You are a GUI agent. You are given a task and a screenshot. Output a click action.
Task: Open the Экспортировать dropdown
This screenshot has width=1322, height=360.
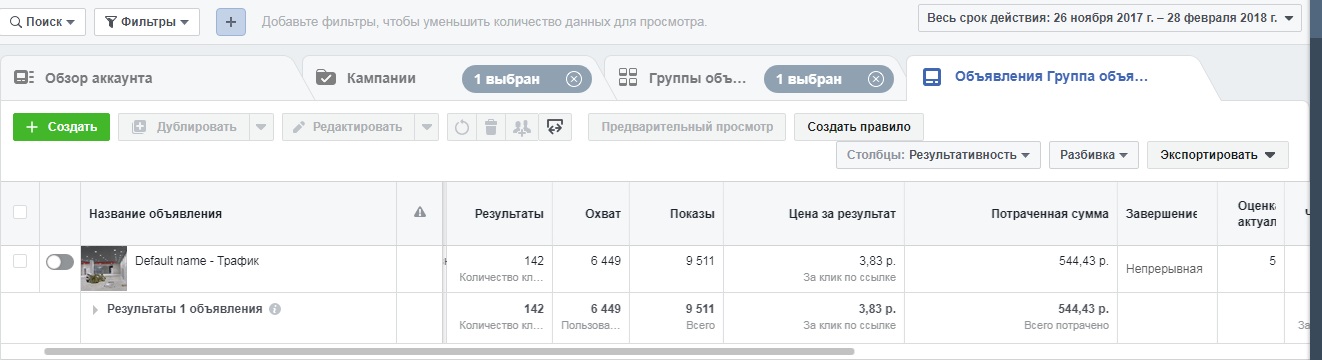click(x=1218, y=155)
